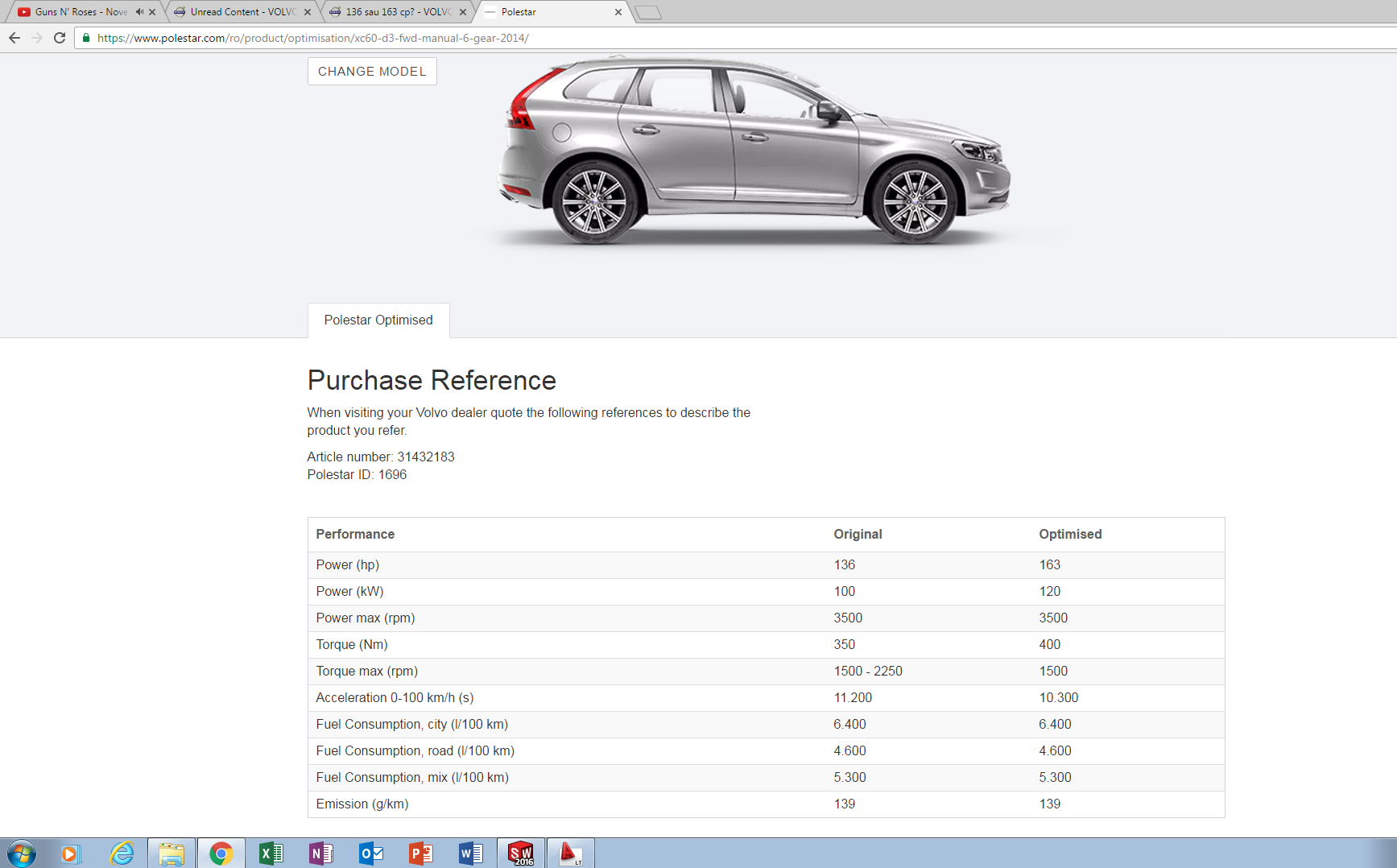
Task: Close the 136 sau 163 cp tab
Action: [x=463, y=12]
